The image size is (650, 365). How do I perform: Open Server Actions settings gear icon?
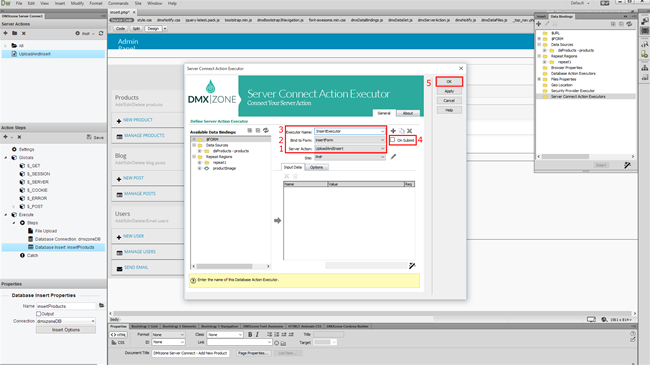pos(78,33)
